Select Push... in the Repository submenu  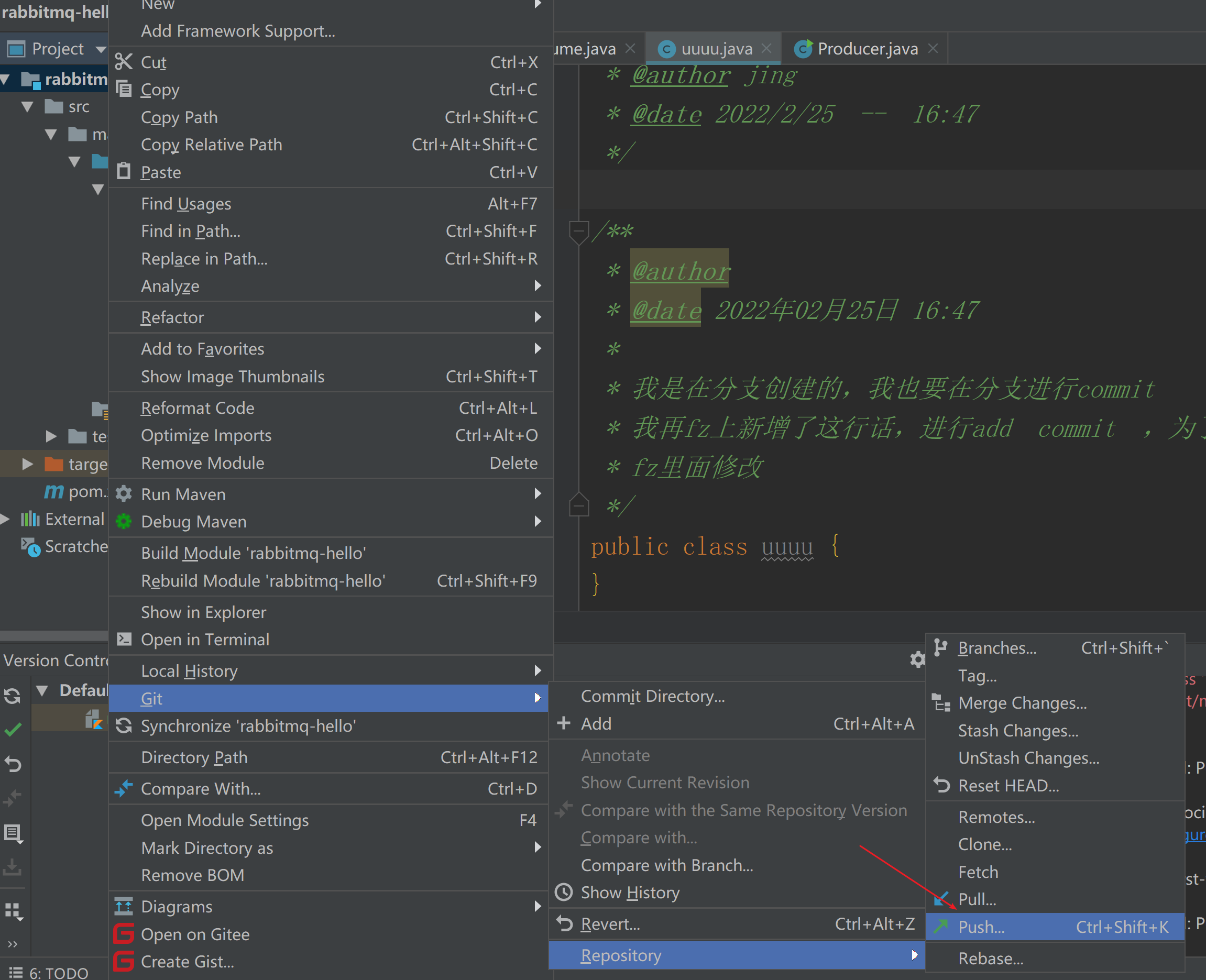tap(981, 927)
